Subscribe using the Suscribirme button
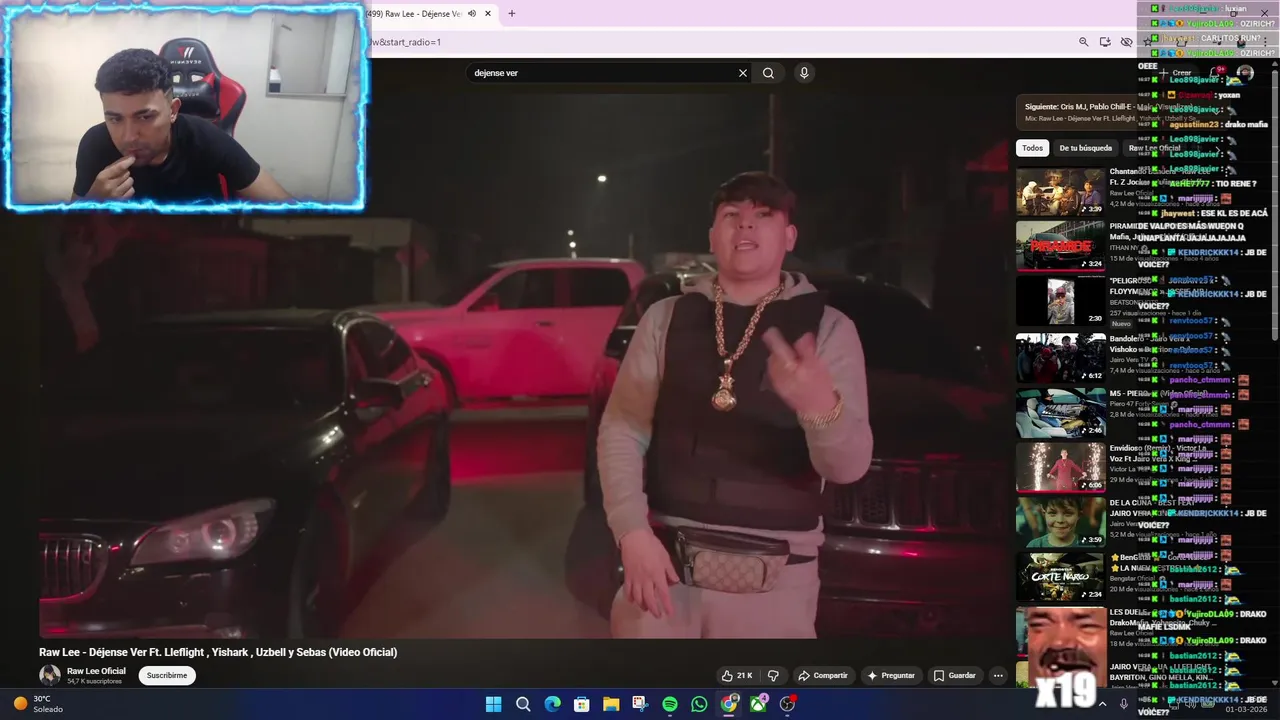Image resolution: width=1280 pixels, height=720 pixels. point(167,676)
